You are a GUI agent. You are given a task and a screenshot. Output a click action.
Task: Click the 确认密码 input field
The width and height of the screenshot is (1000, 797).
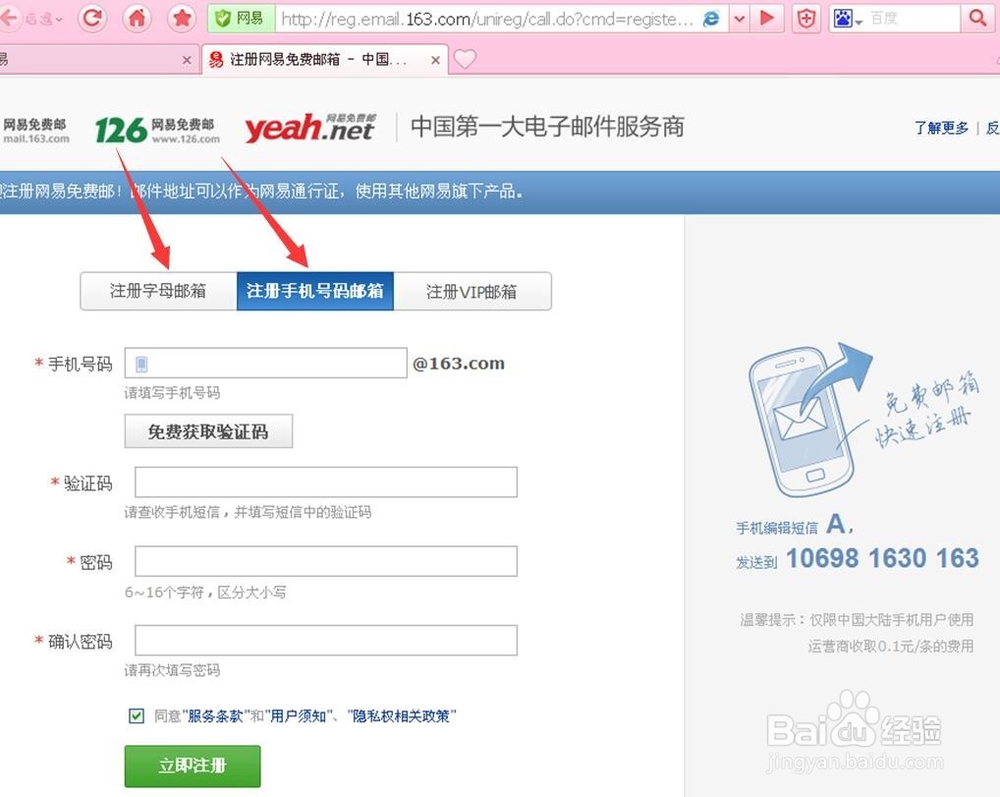click(326, 640)
